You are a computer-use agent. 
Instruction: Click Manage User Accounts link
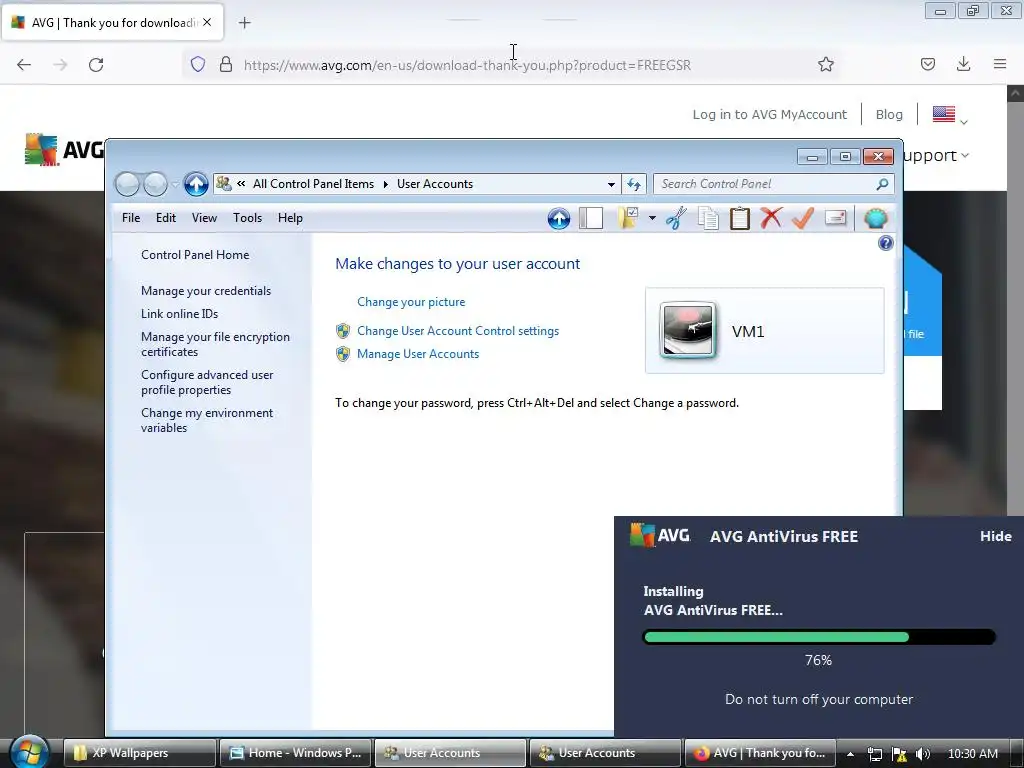click(418, 354)
